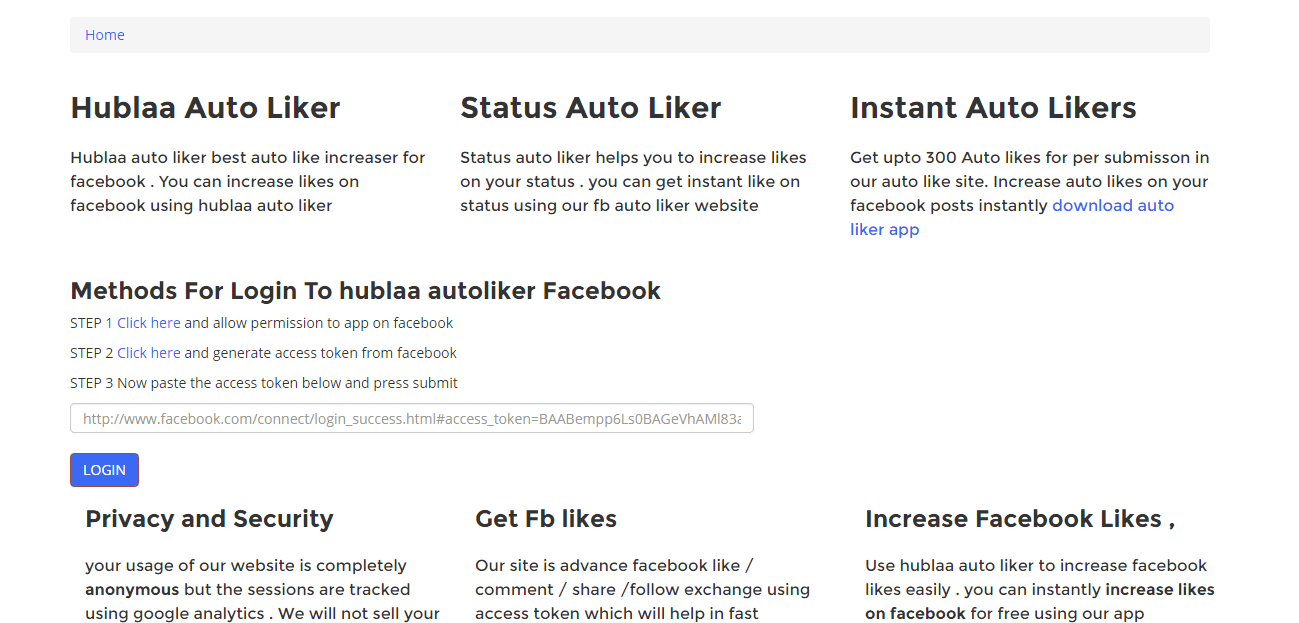Click the Hublaa Auto Liker heading
Image resolution: width=1299 pixels, height=623 pixels.
(205, 108)
